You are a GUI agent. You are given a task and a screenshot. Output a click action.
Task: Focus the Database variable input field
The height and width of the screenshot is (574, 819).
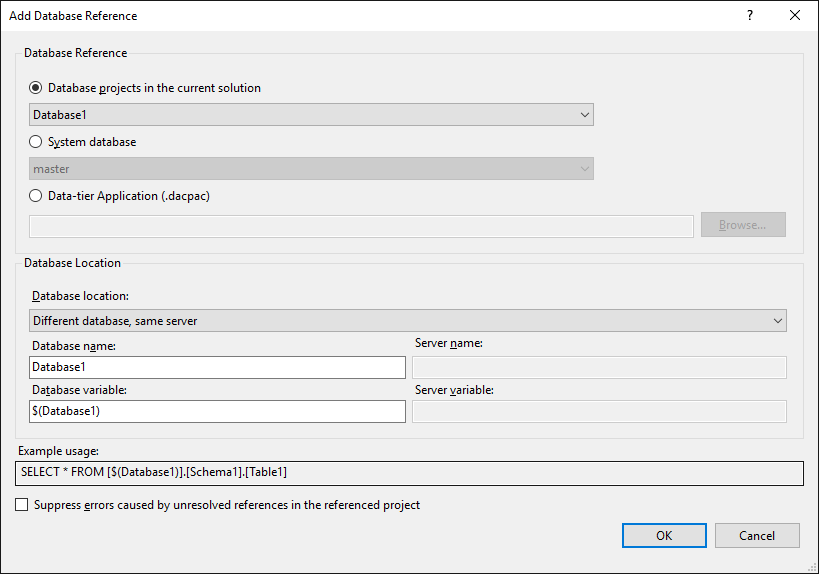217,411
